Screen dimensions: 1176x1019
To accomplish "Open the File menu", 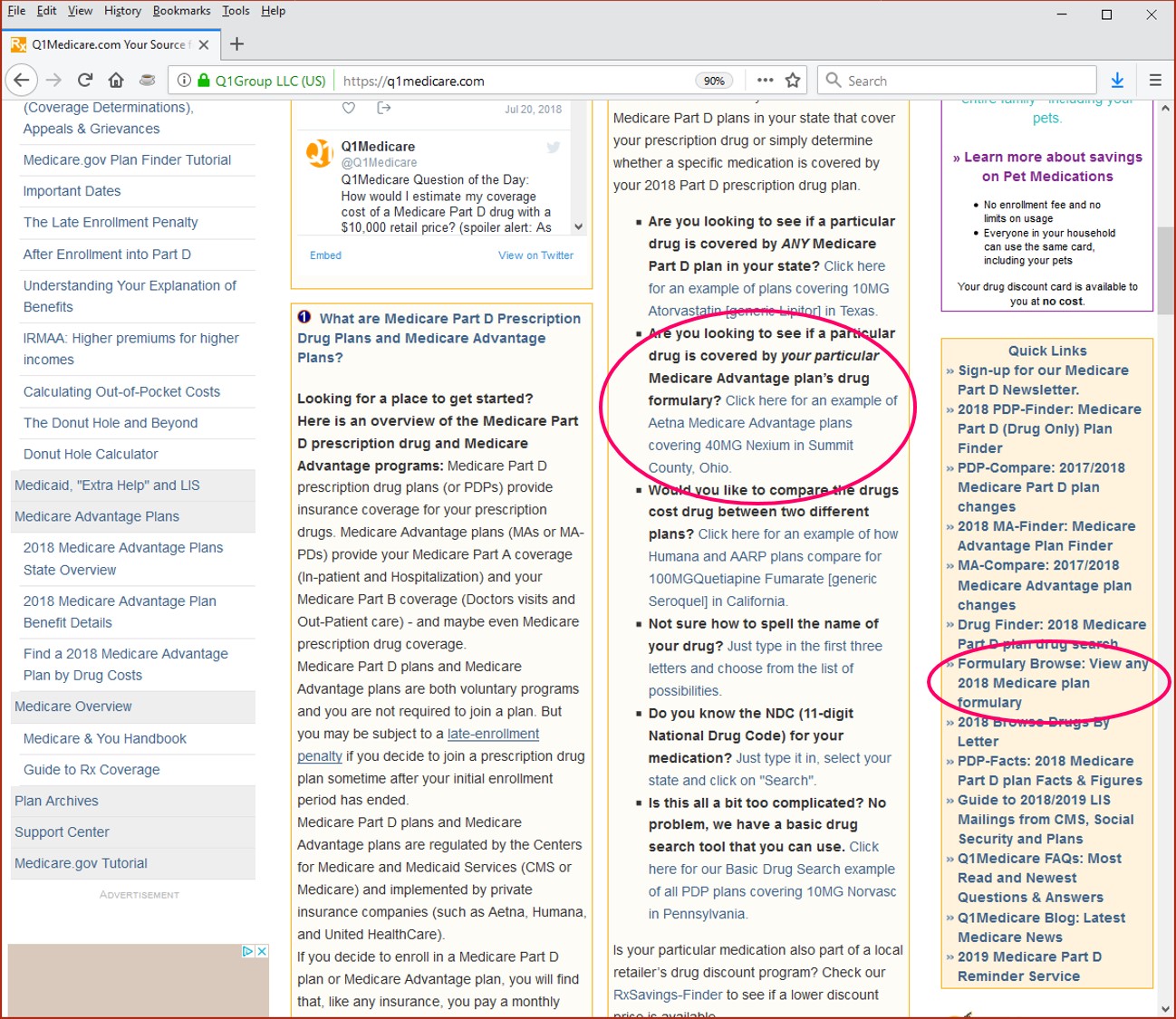I will coord(16,11).
